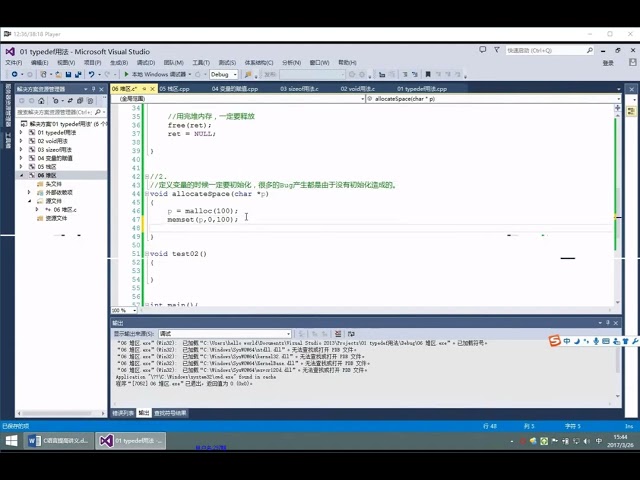Screen dimensions: 640x480
Task: Click the Sogou microphone voice input icon
Action: pos(596,341)
